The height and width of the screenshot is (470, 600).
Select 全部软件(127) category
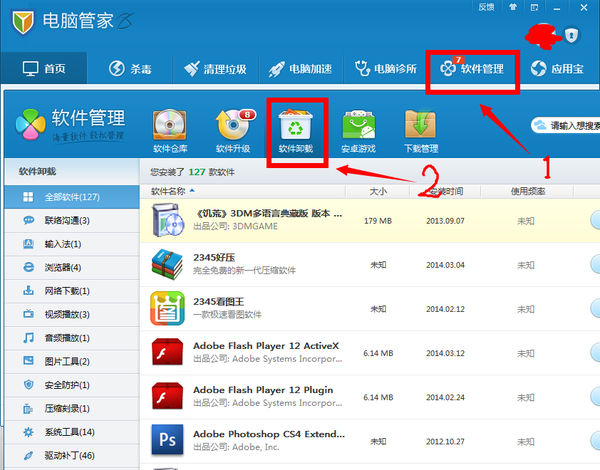[x=72, y=197]
